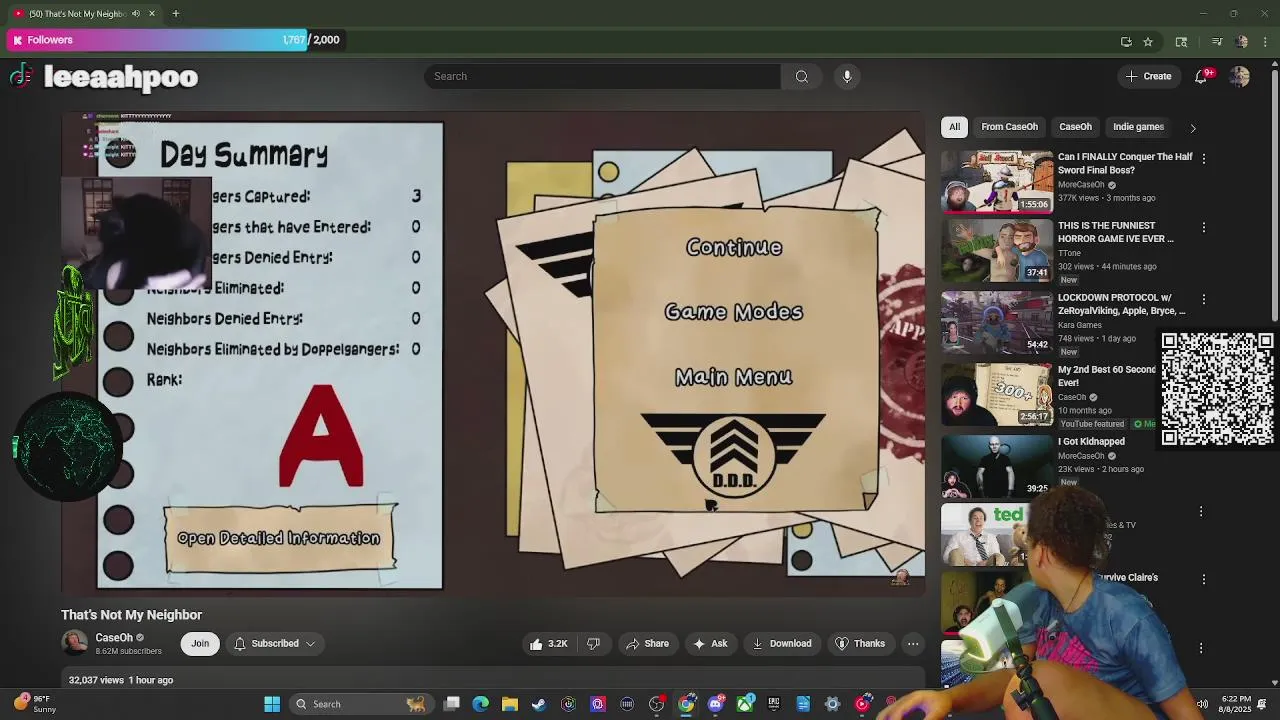Open Windows Settings gear on taskbar
The width and height of the screenshot is (1280, 720).
tap(832, 704)
